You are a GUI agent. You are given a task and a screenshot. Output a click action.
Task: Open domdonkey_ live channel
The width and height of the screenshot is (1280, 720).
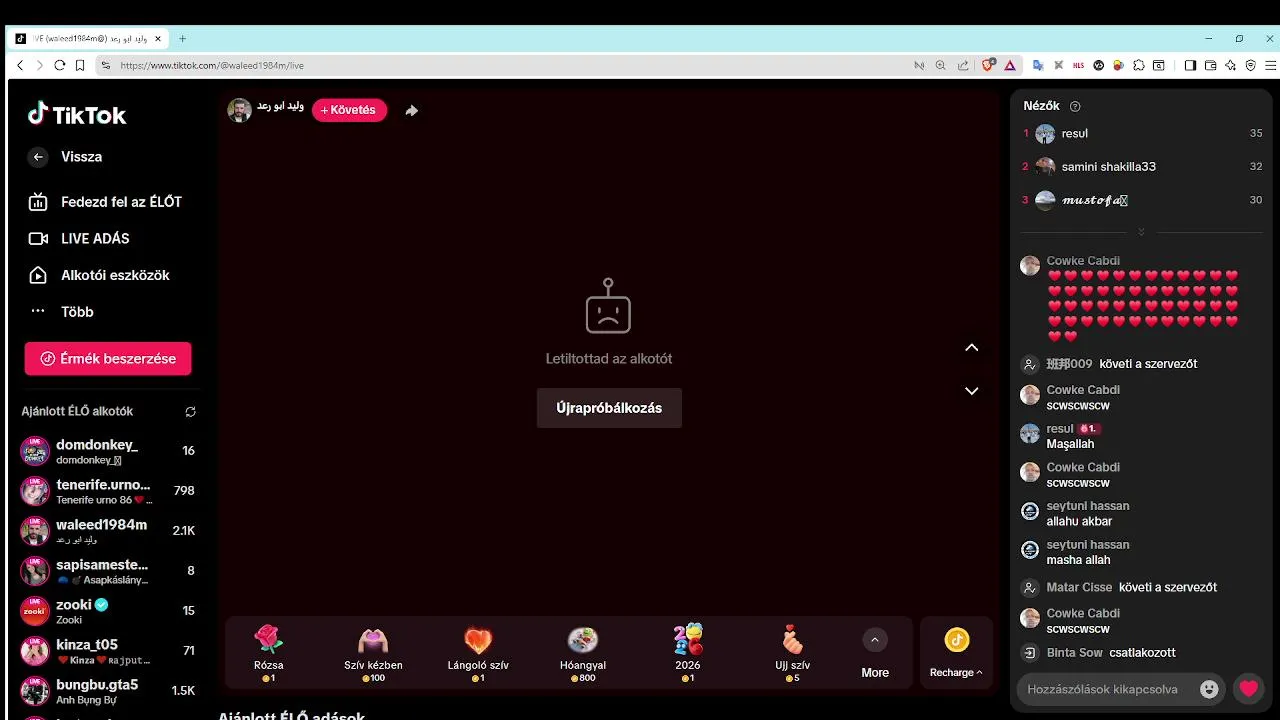(108, 451)
